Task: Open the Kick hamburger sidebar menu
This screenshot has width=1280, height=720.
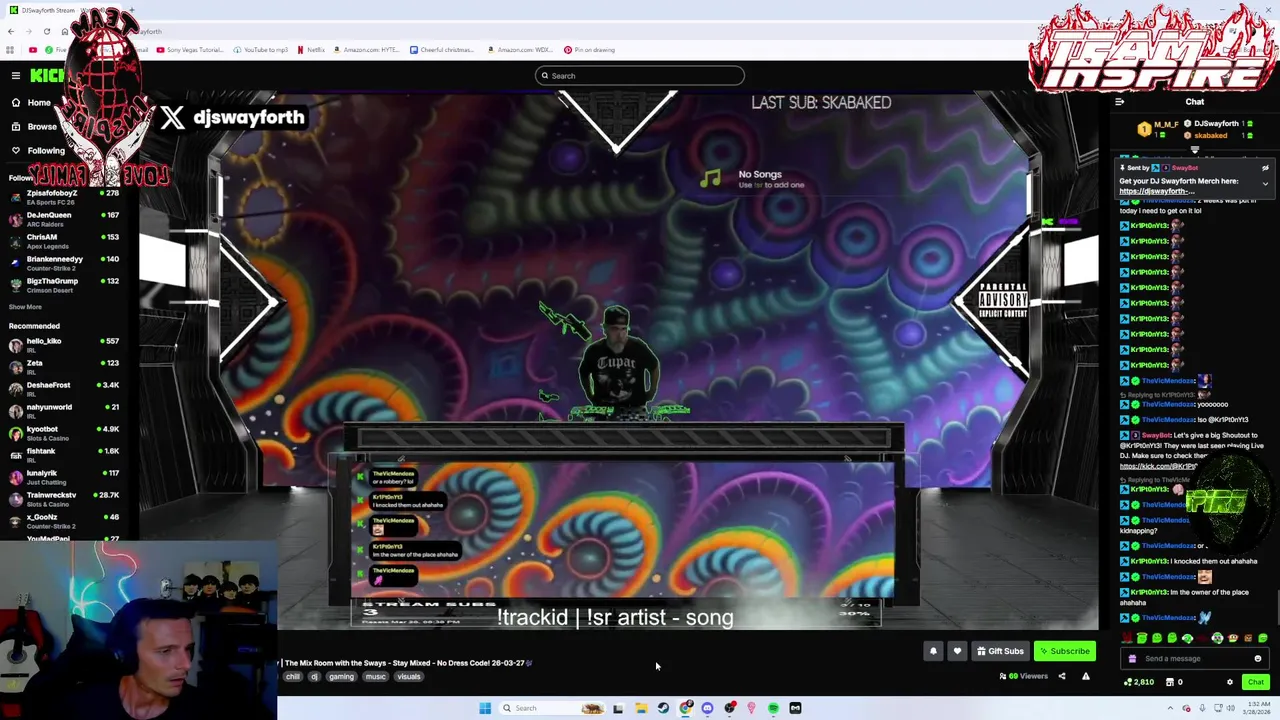Action: tap(15, 76)
